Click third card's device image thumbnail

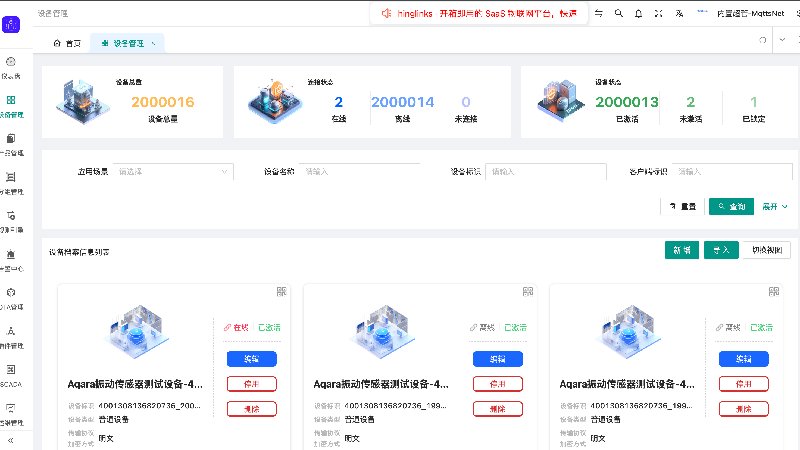pos(630,332)
